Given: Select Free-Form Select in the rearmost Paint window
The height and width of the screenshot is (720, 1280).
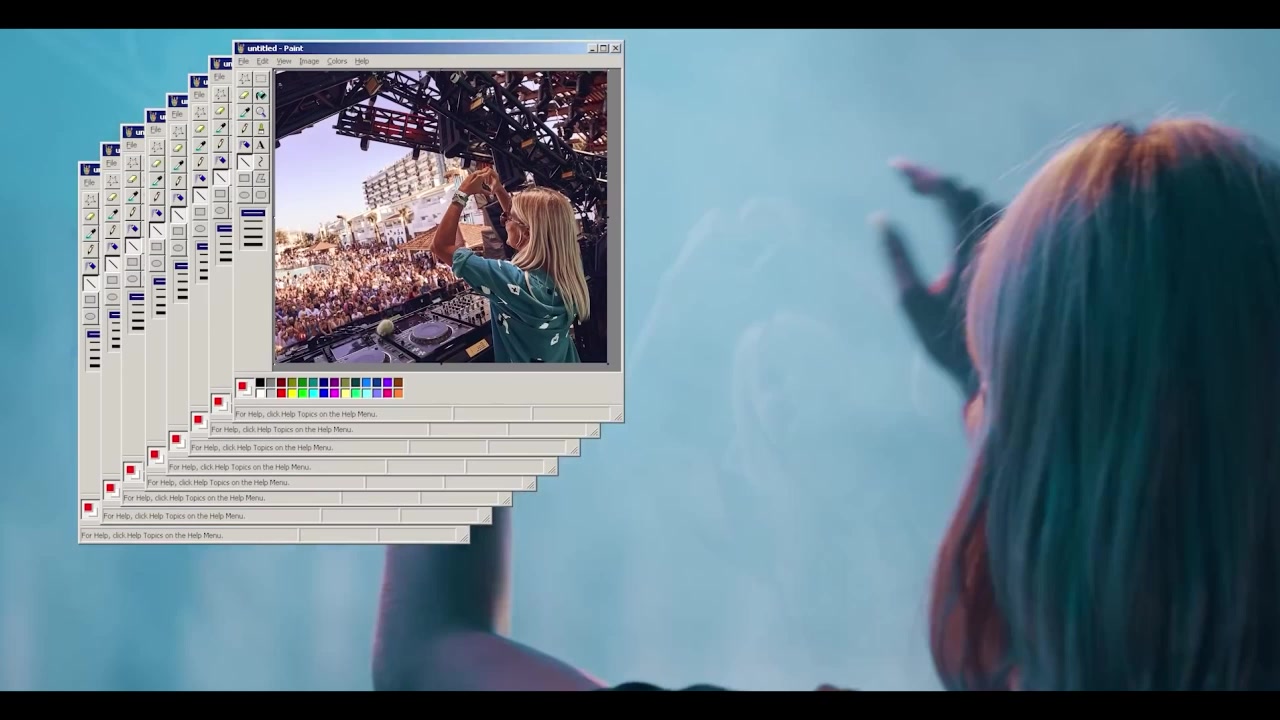Looking at the screenshot, I should (90, 200).
